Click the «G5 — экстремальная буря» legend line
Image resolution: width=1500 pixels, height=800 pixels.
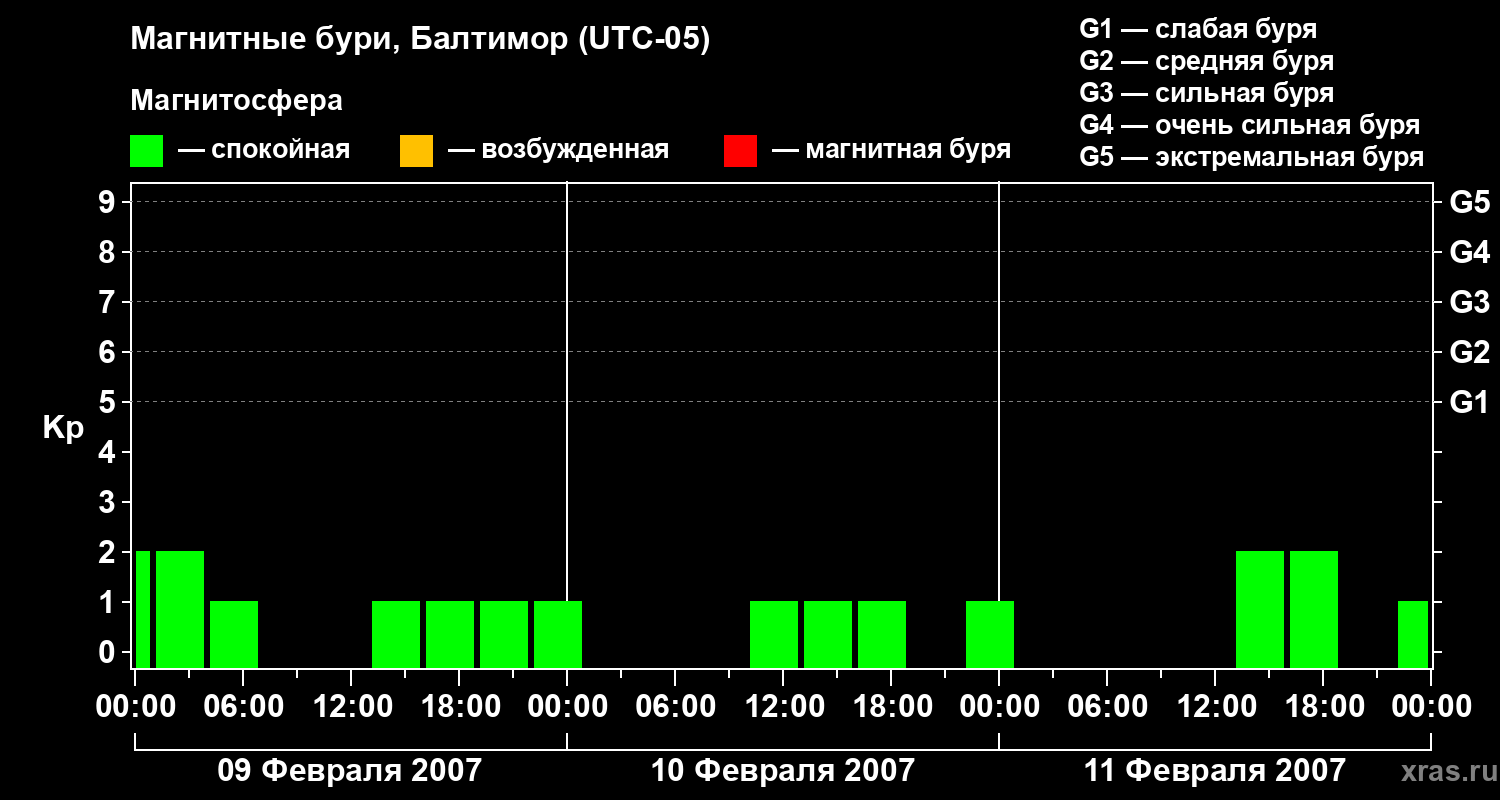(1252, 157)
